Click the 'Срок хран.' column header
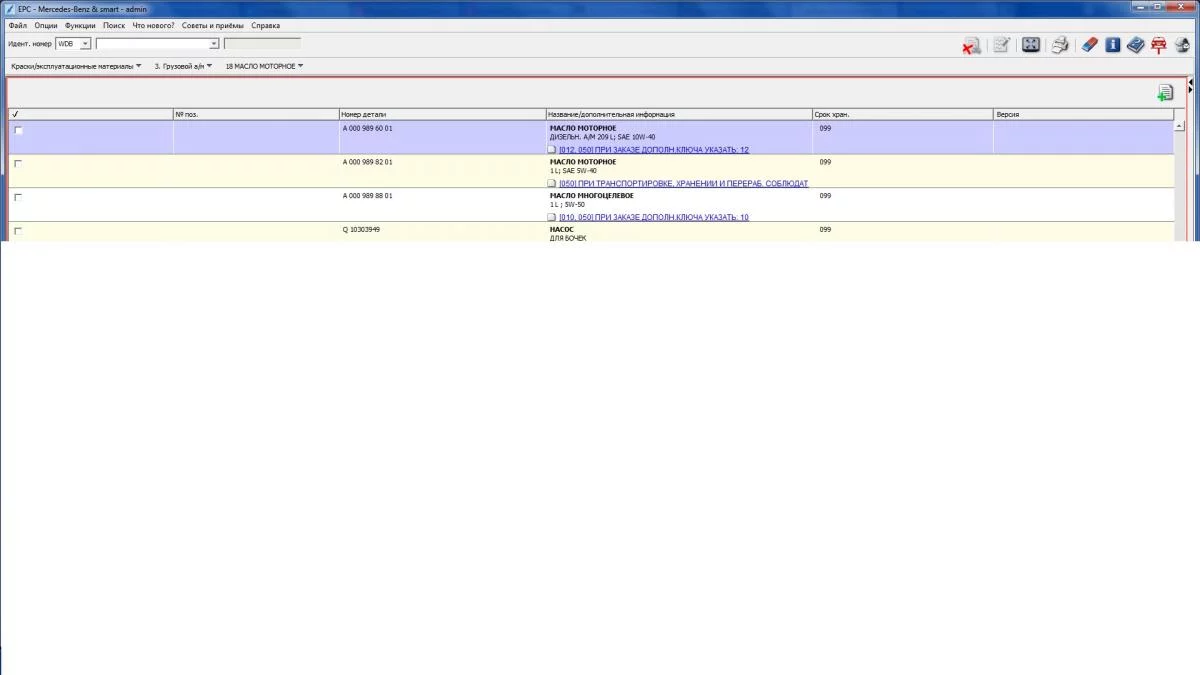The width and height of the screenshot is (1200, 675). [902, 114]
